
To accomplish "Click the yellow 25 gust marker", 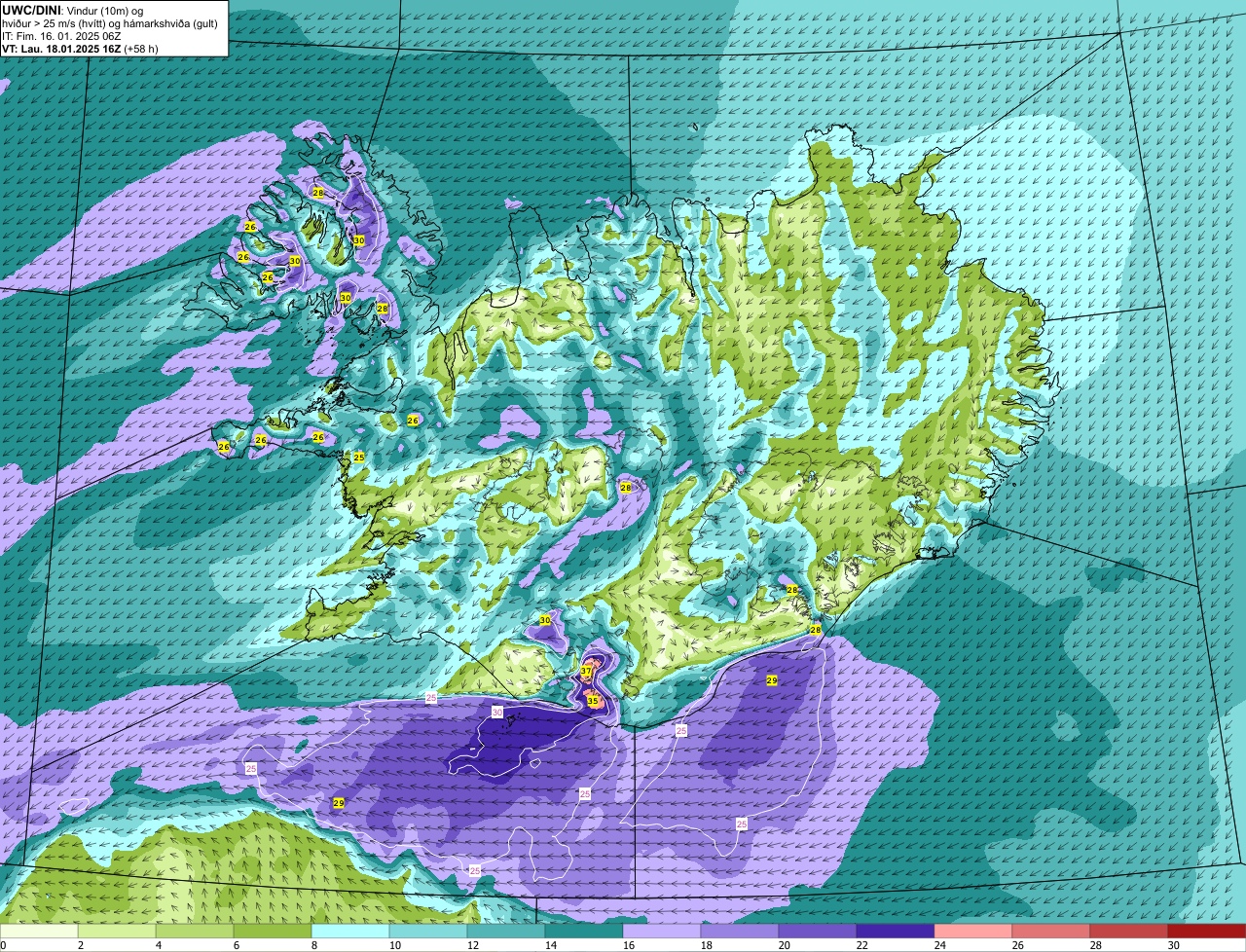I will (x=359, y=457).
